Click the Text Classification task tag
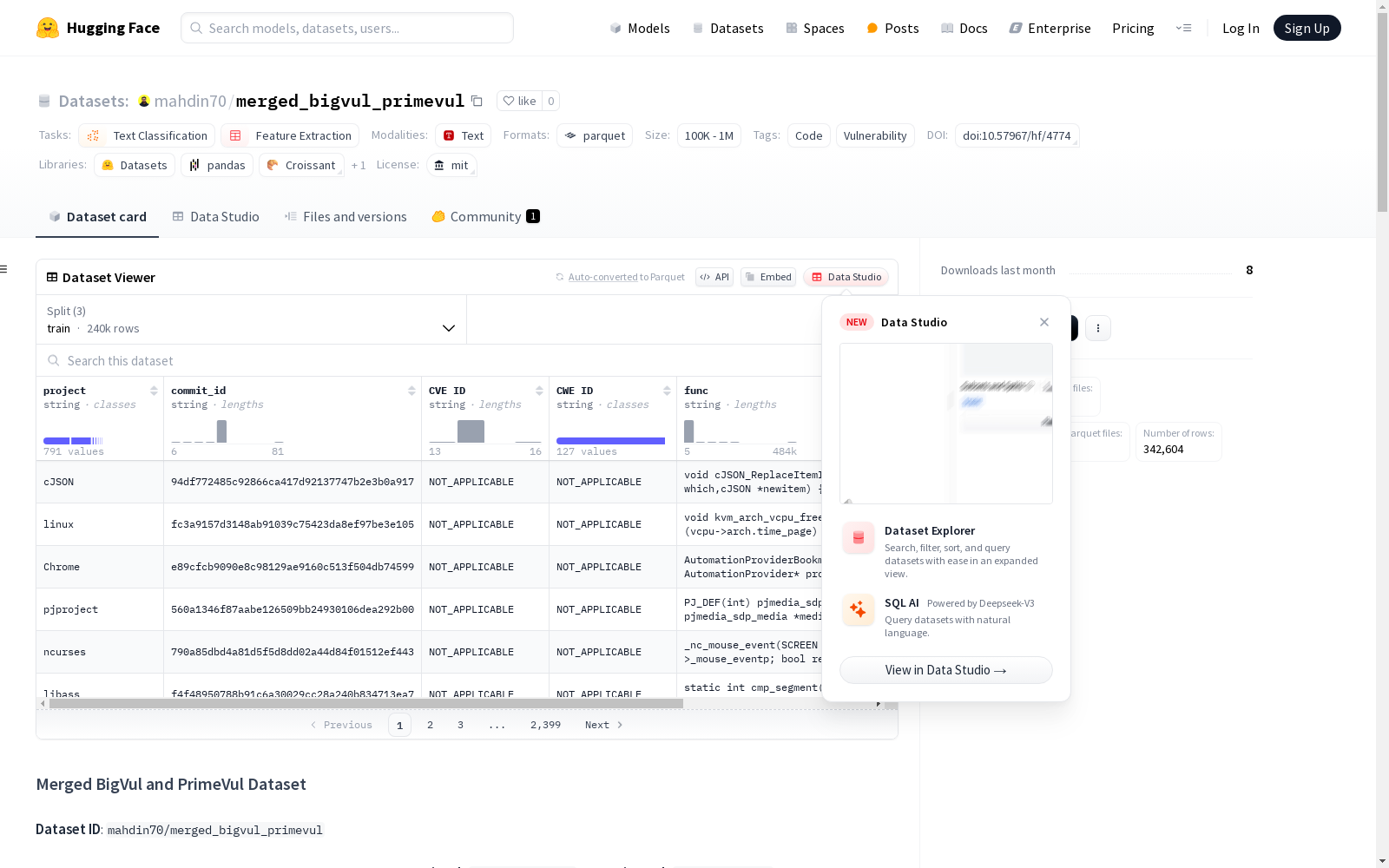Image resolution: width=1389 pixels, height=868 pixels. point(147,135)
